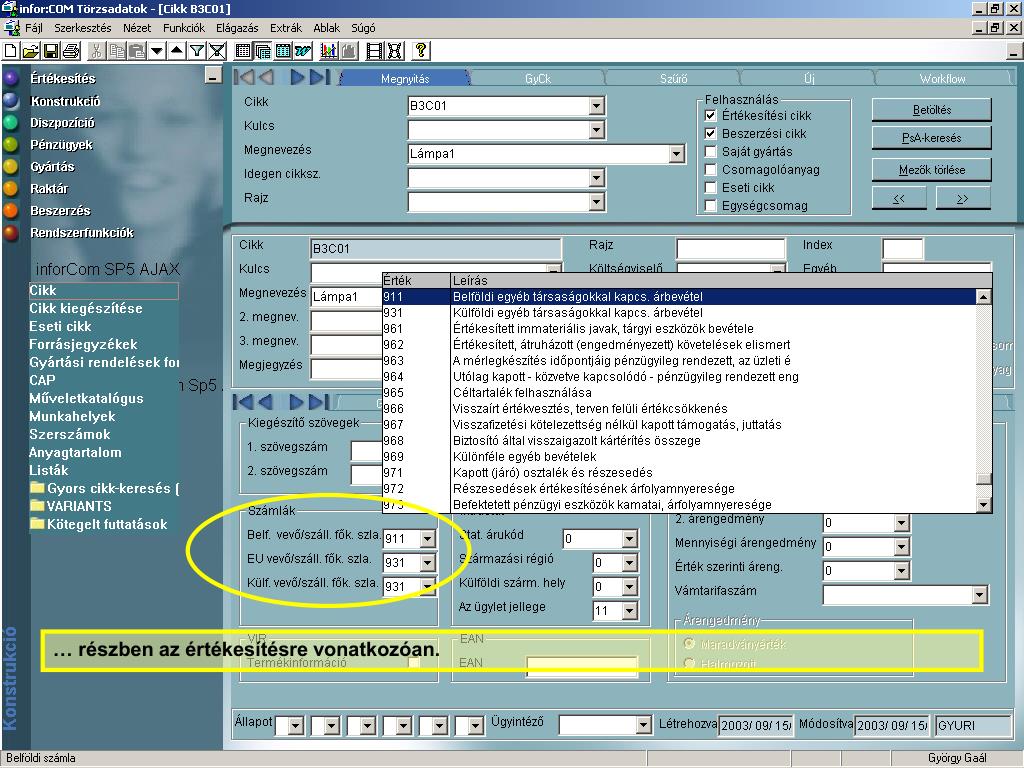Check the Csomagolóanyag checkbox

pyautogui.click(x=711, y=170)
